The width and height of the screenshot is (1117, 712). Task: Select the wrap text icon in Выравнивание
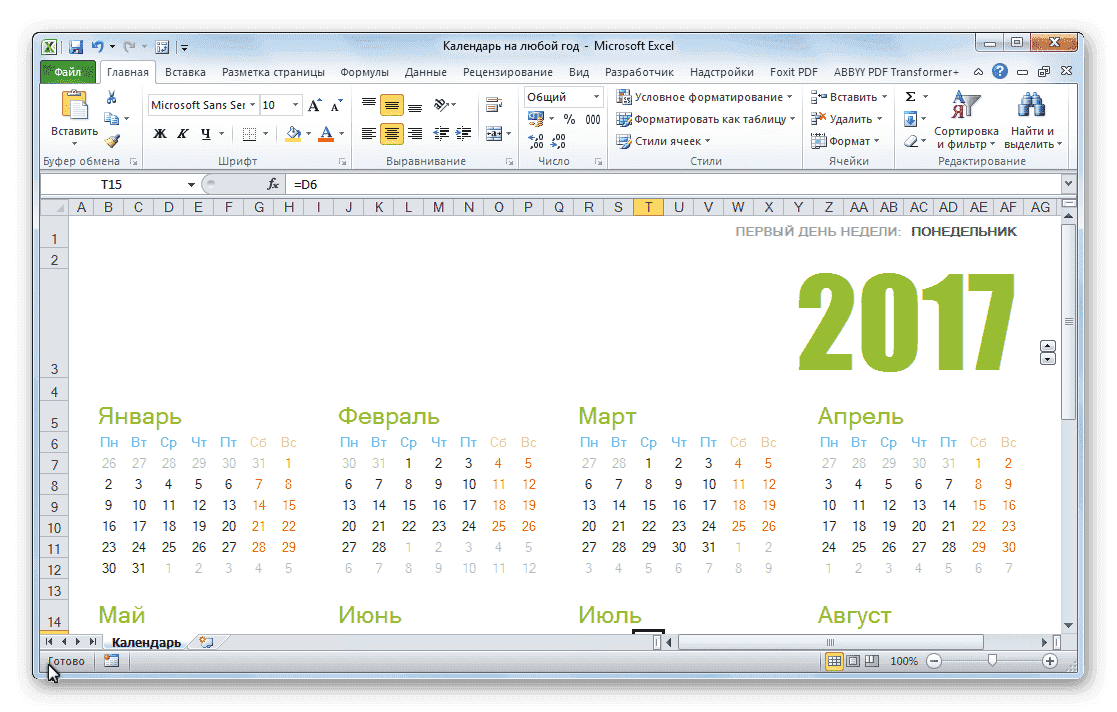click(x=493, y=103)
